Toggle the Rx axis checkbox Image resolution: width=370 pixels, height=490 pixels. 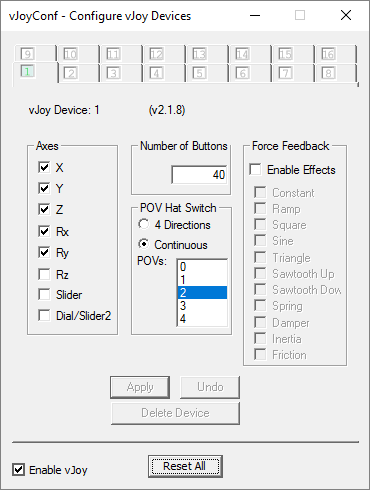(44, 231)
